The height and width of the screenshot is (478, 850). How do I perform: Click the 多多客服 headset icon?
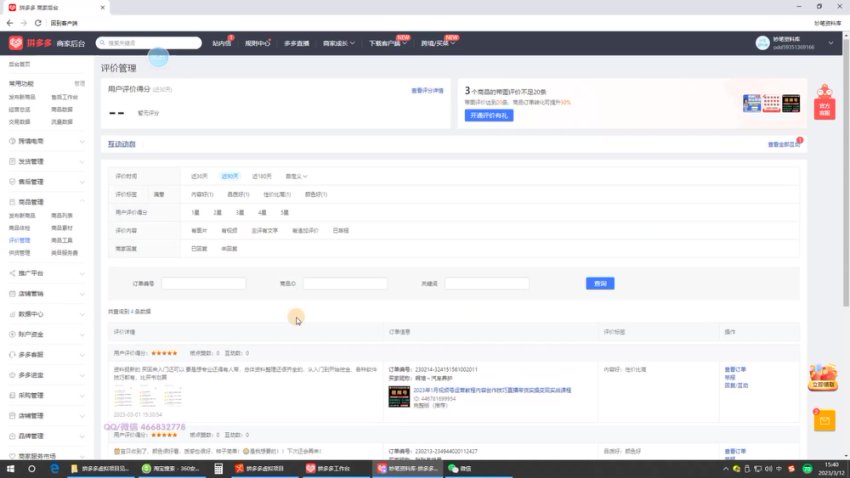click(12, 354)
